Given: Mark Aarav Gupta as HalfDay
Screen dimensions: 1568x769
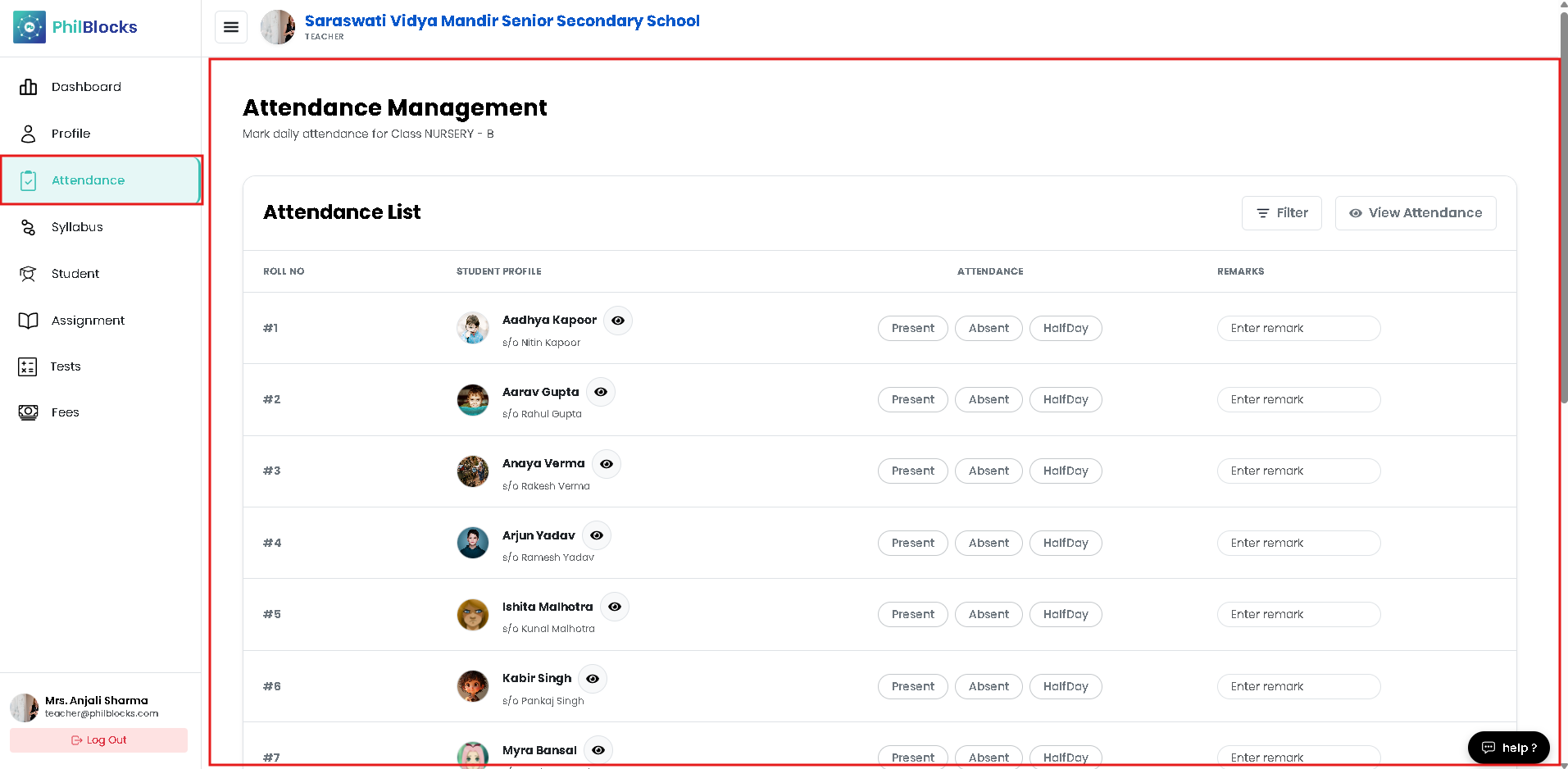Looking at the screenshot, I should [1066, 399].
